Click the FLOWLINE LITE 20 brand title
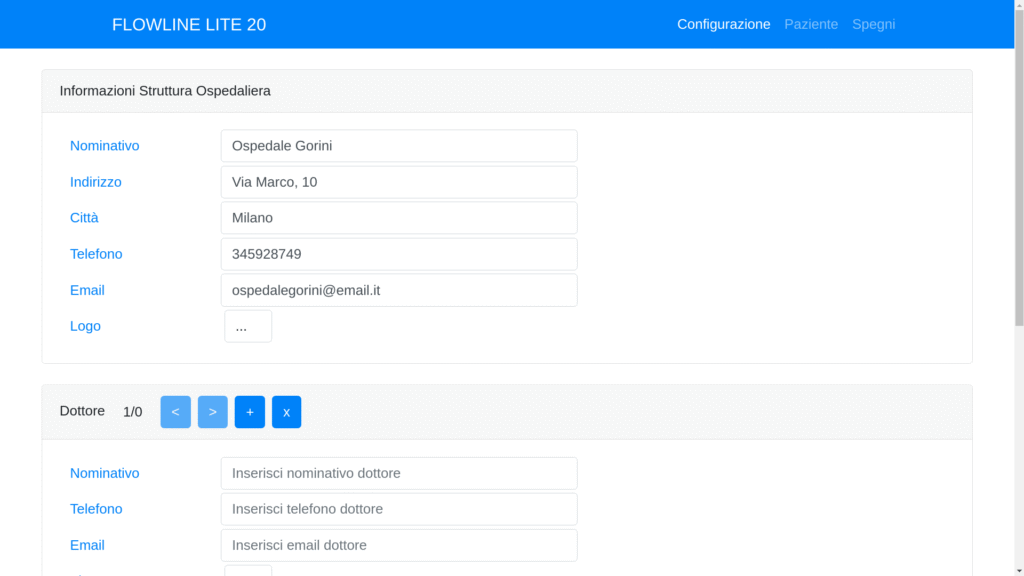The height and width of the screenshot is (576, 1024). point(189,25)
